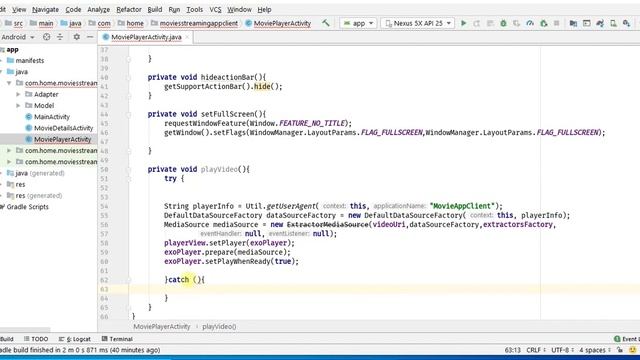Open the Project Structure icon
This screenshot has height=360, width=640.
(x=573, y=23)
